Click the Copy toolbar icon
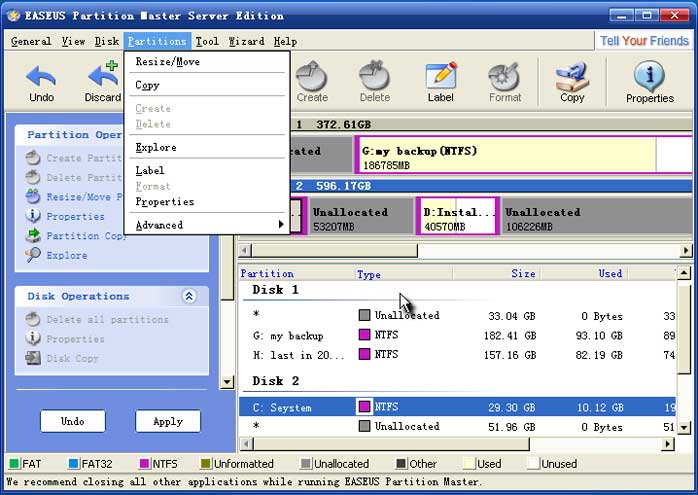The image size is (698, 495). [572, 76]
